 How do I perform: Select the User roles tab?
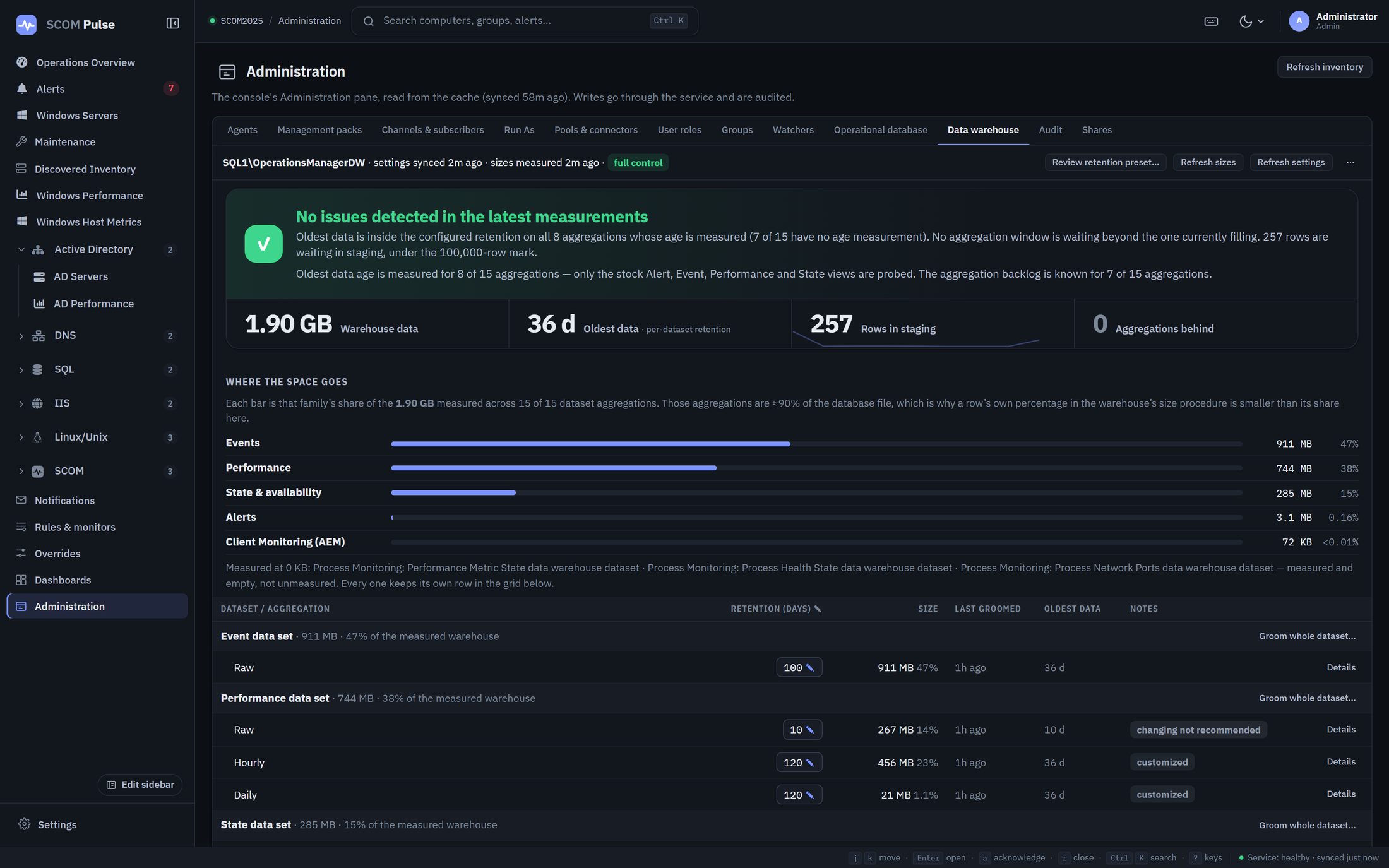click(x=679, y=130)
